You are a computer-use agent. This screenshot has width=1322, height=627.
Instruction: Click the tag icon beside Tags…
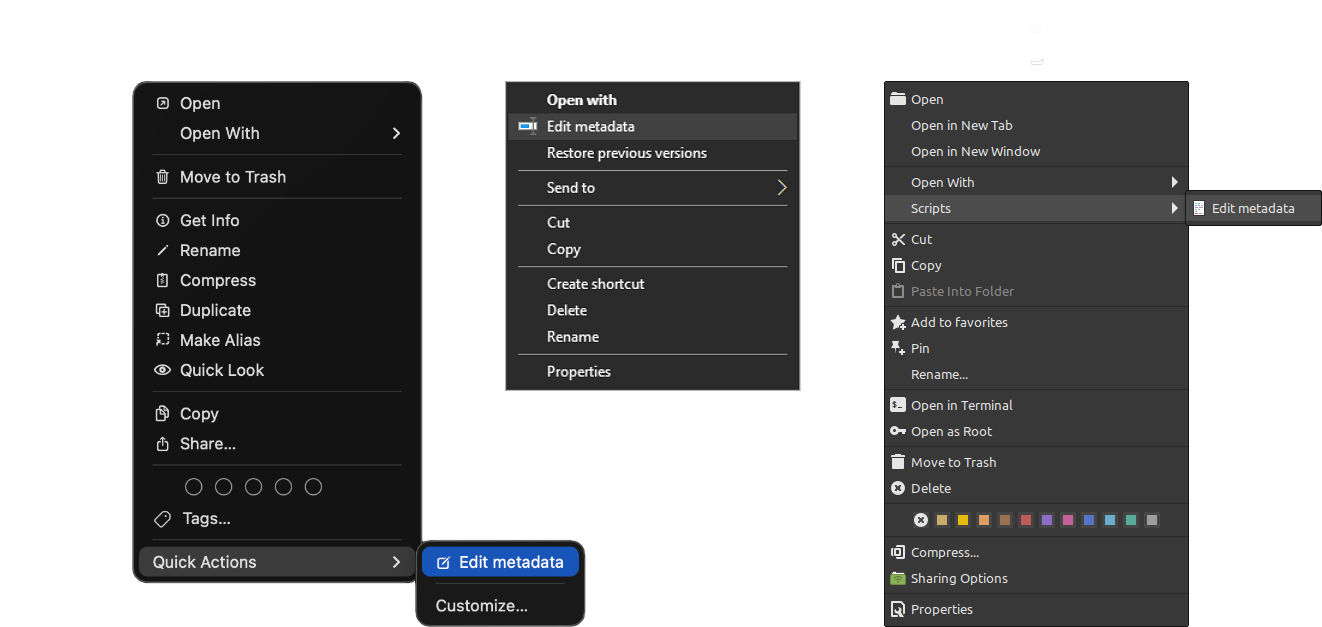[163, 519]
